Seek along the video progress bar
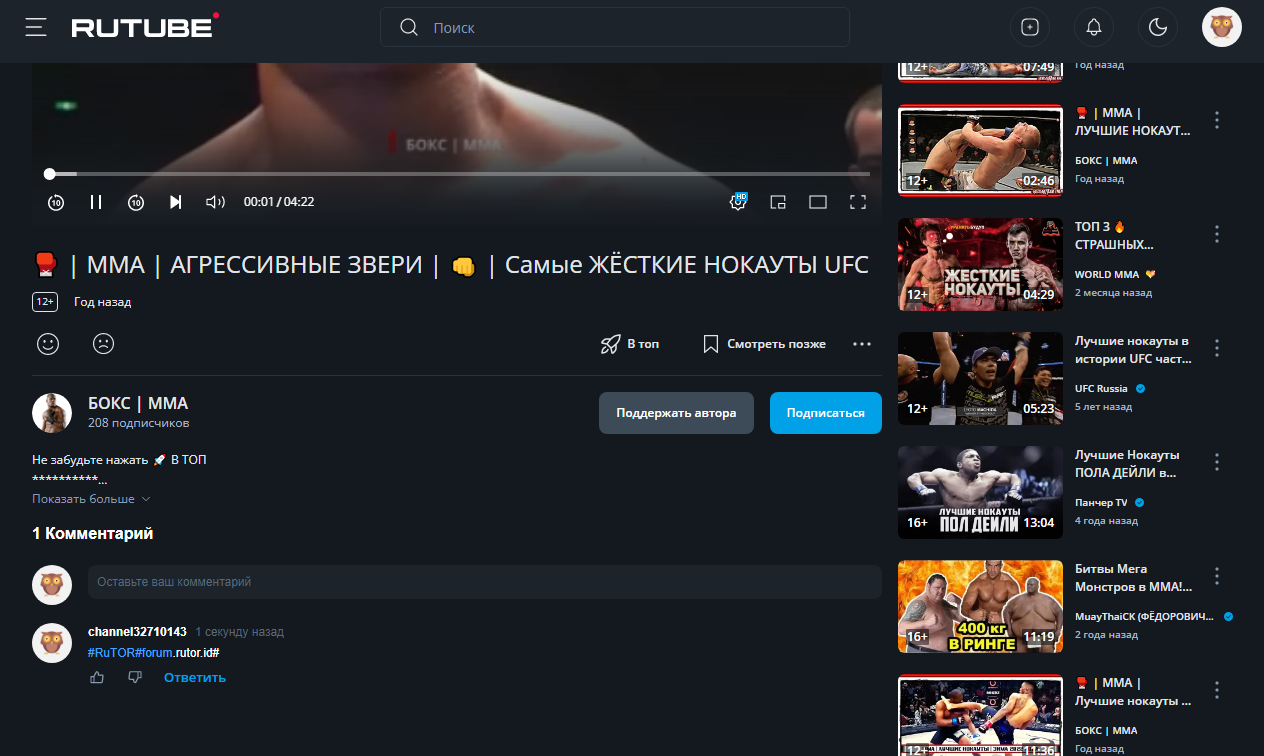1264x756 pixels. point(457,174)
